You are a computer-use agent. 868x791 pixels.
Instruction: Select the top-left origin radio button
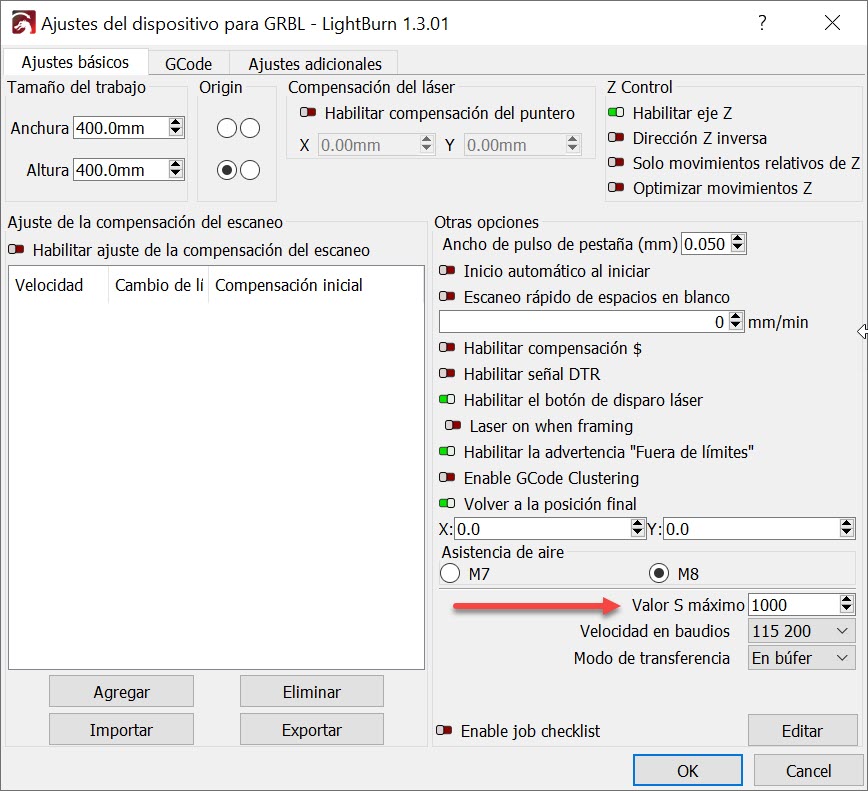coord(226,128)
